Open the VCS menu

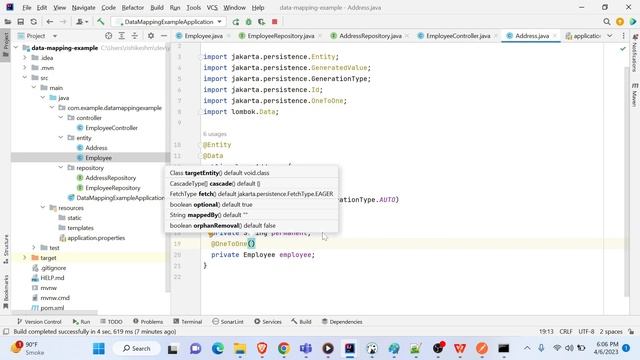(x=212, y=7)
